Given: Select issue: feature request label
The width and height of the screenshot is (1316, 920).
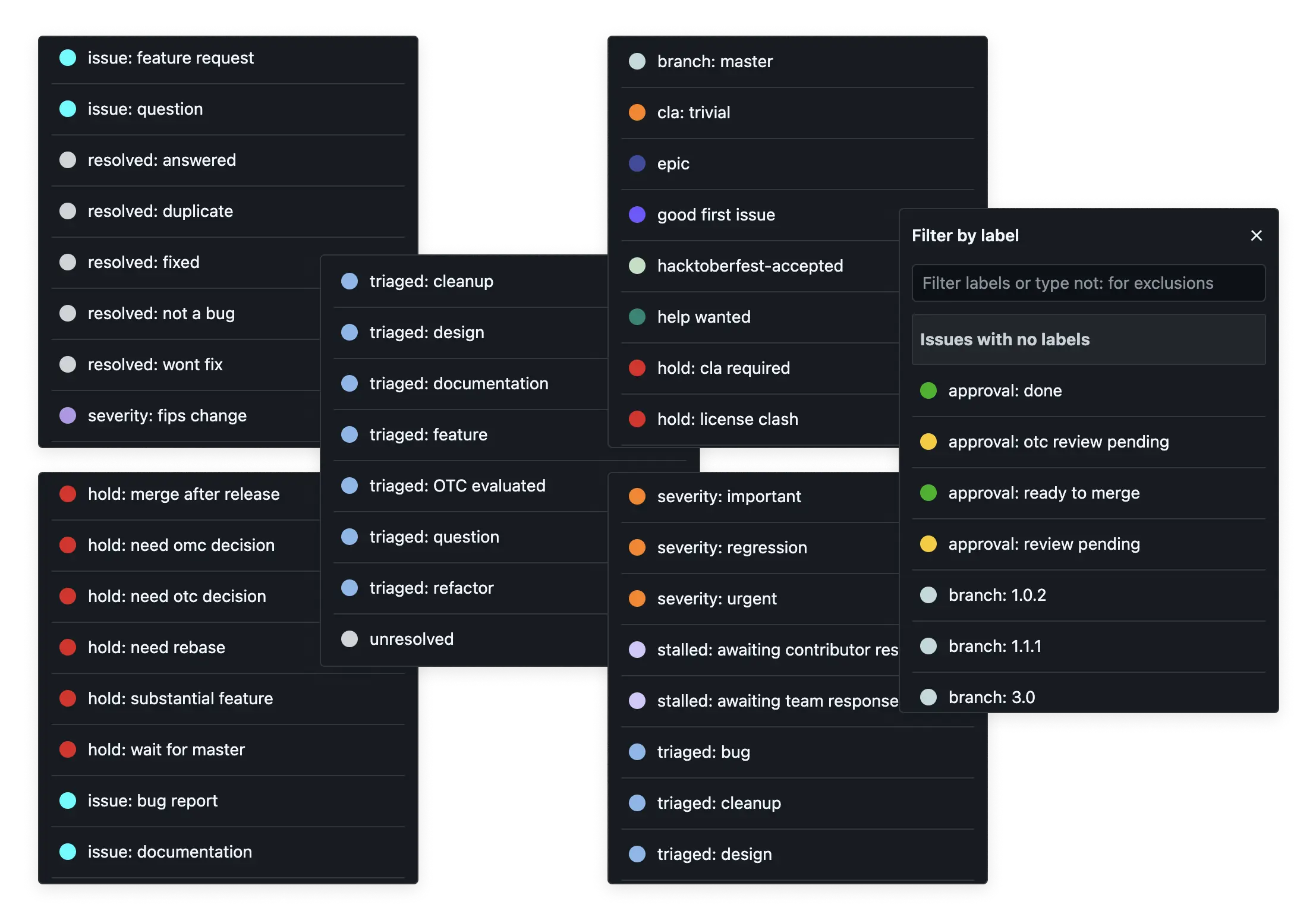Looking at the screenshot, I should [228, 58].
